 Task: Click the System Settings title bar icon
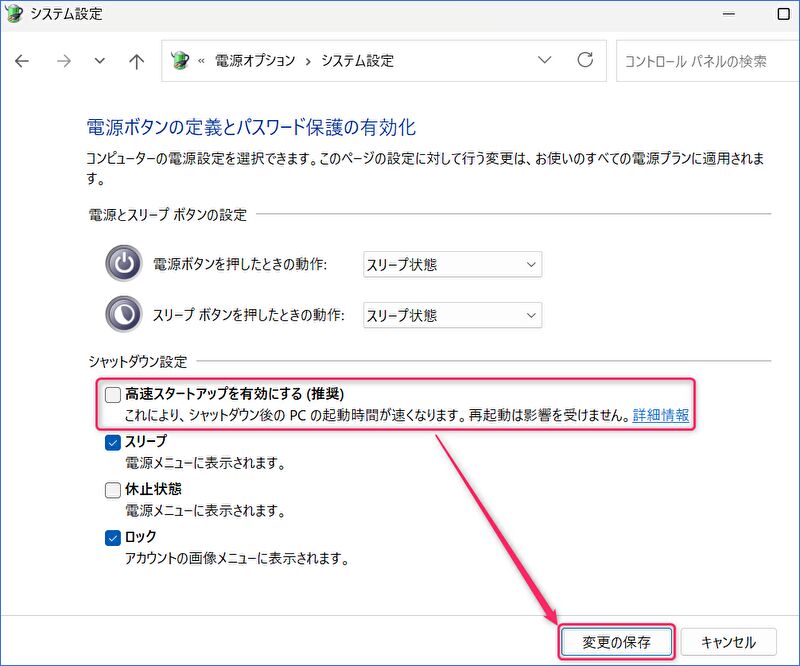pyautogui.click(x=14, y=15)
